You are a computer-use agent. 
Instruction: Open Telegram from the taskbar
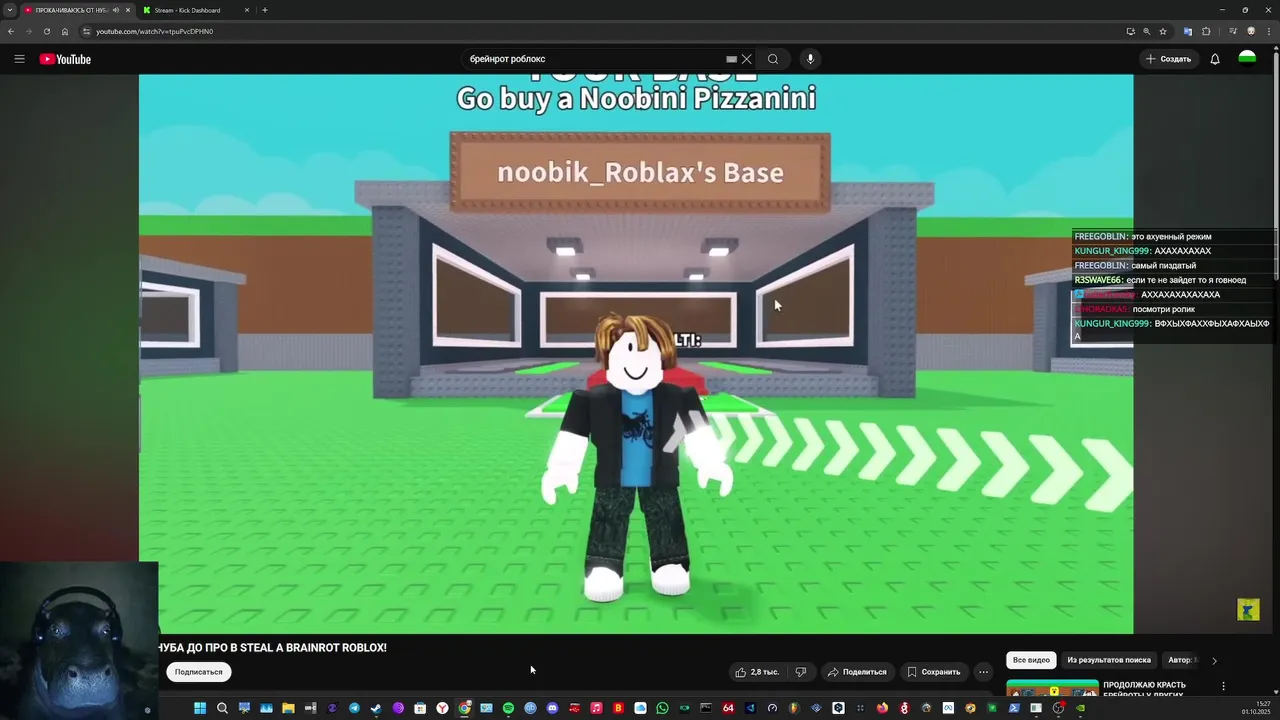[354, 708]
